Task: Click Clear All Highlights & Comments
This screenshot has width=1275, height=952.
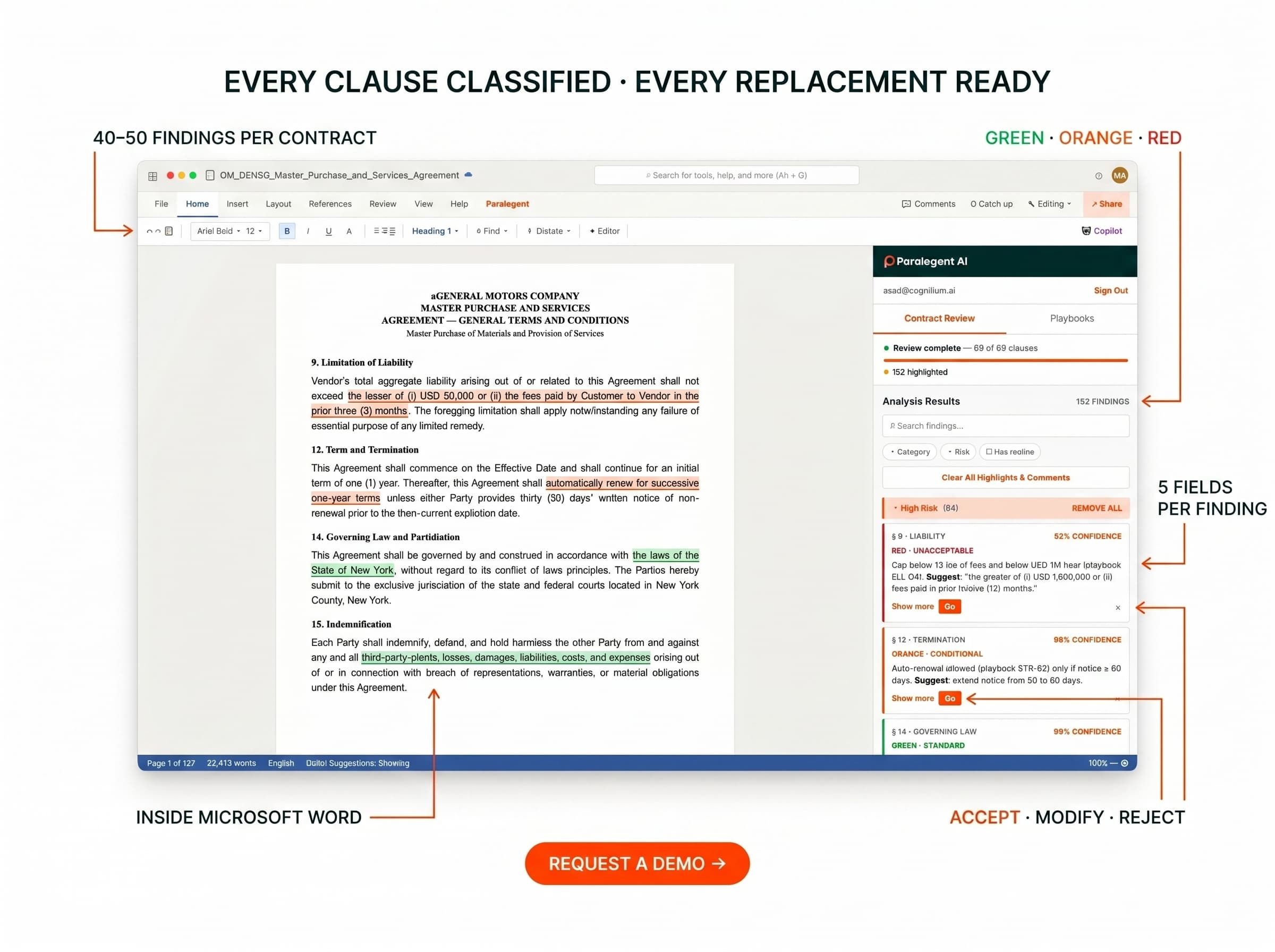Action: tap(1005, 478)
